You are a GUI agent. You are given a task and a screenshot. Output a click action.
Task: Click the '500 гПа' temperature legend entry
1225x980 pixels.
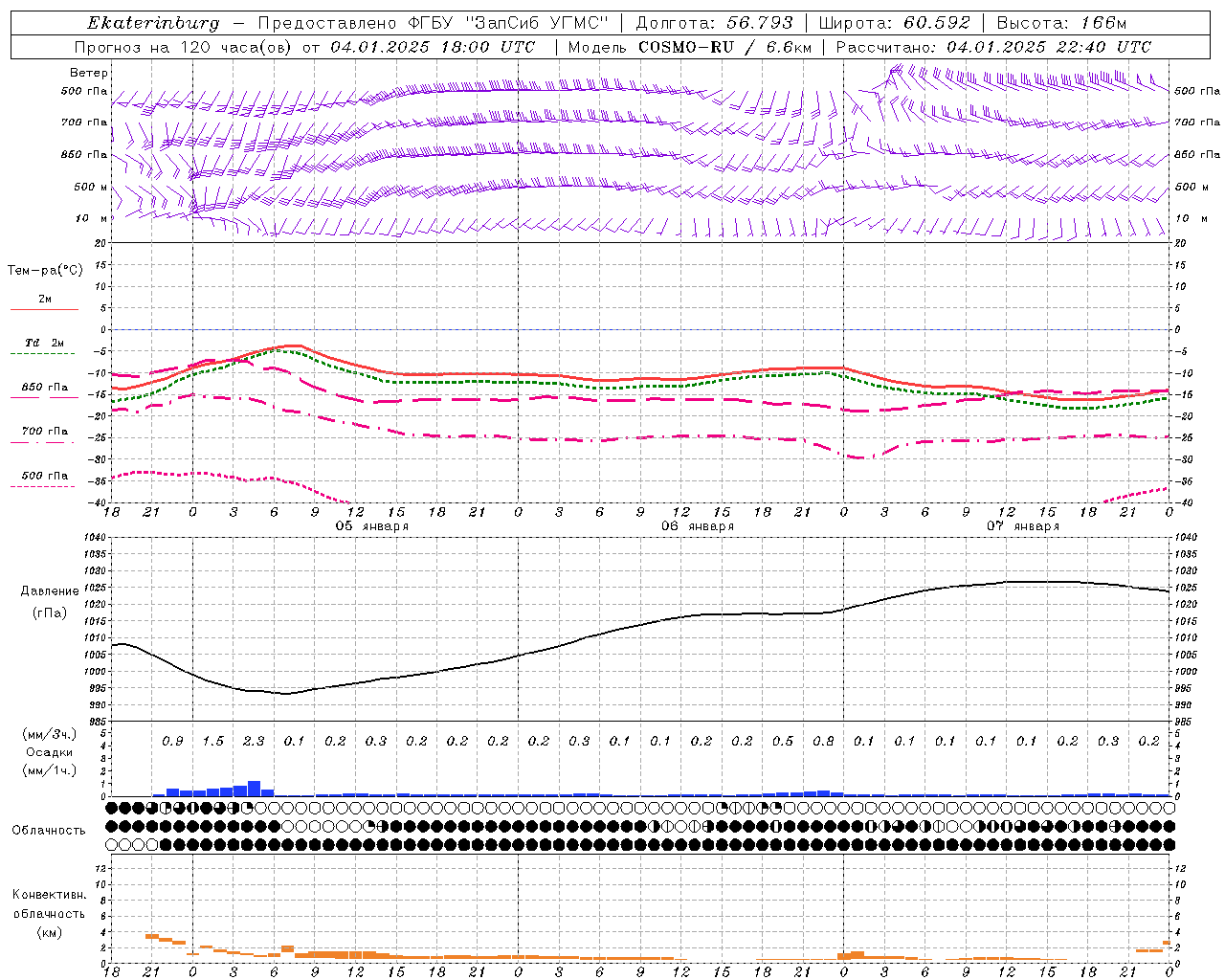[44, 476]
